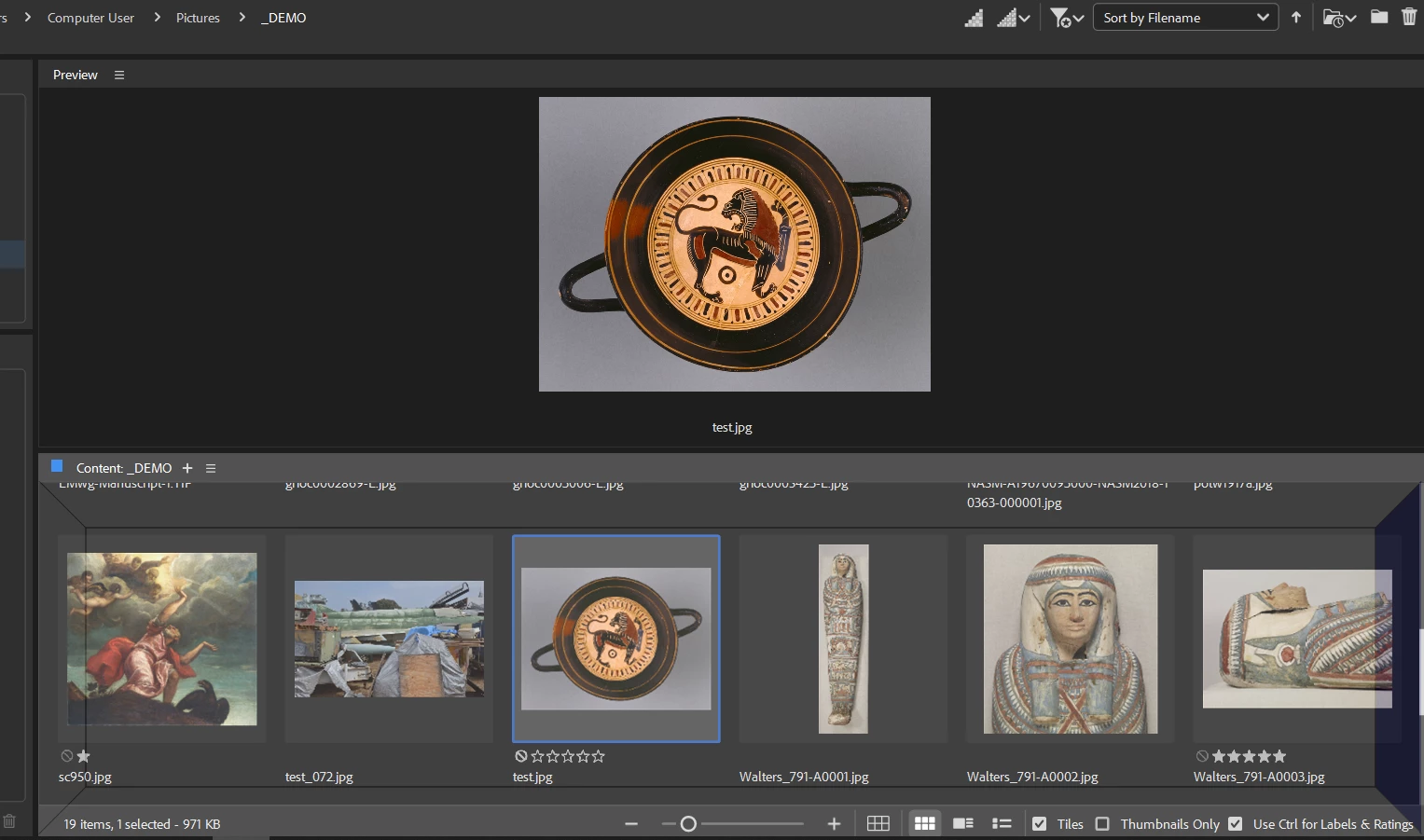This screenshot has width=1424, height=840.
Task: Open filter items by rating menu
Action: (x=1067, y=18)
